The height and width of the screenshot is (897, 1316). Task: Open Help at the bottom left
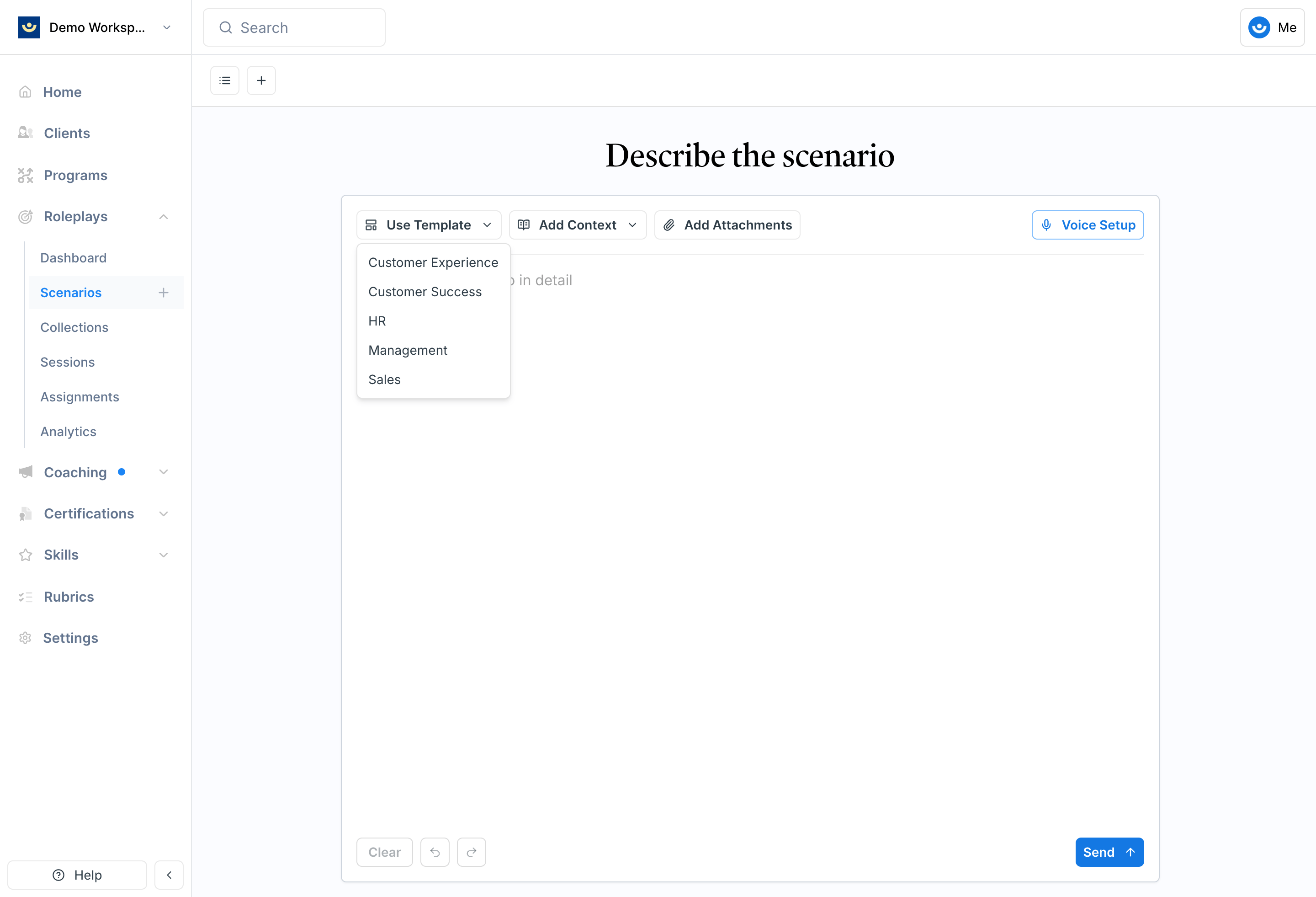[x=77, y=875]
